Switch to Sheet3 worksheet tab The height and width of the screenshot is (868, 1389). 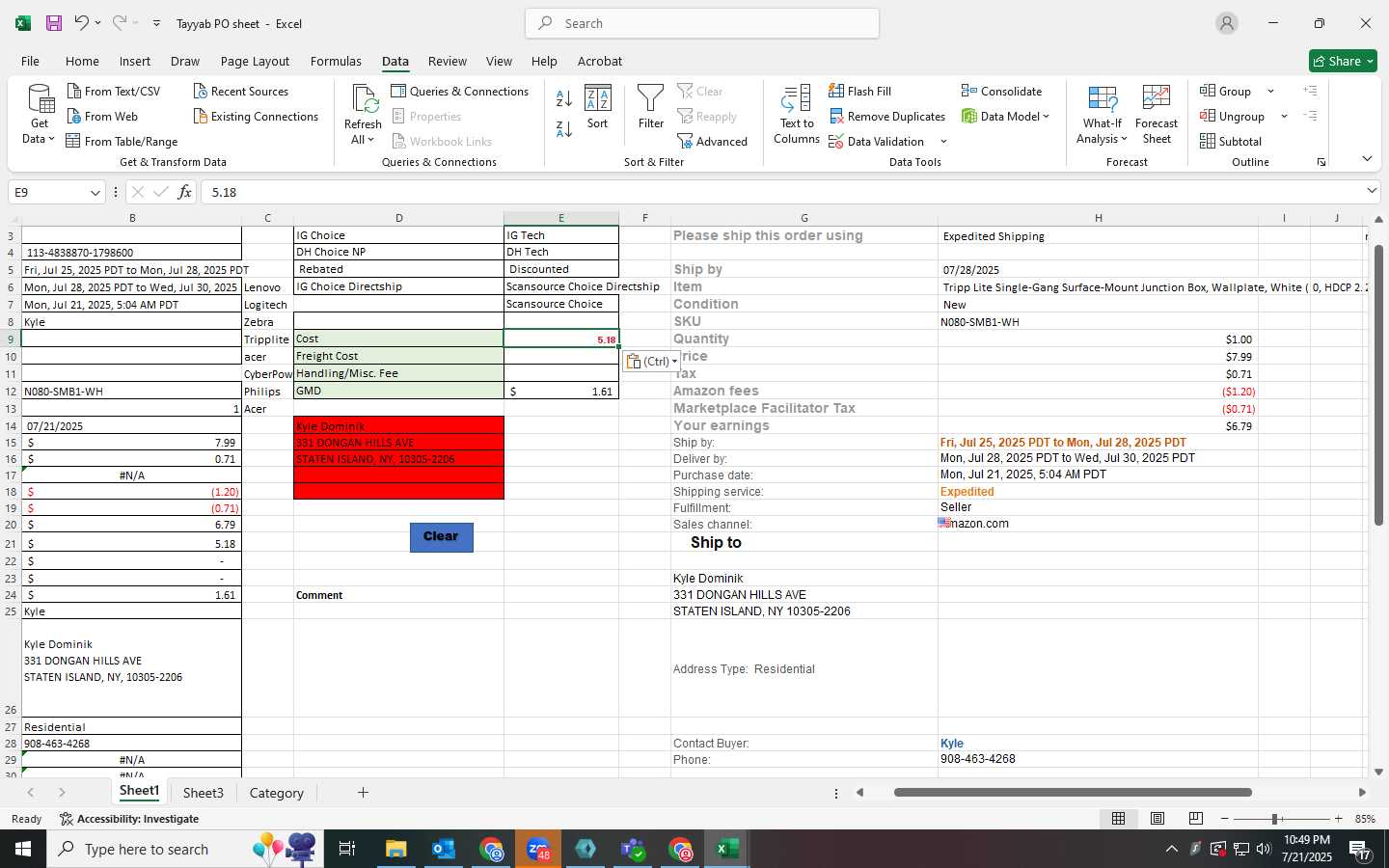(x=203, y=793)
